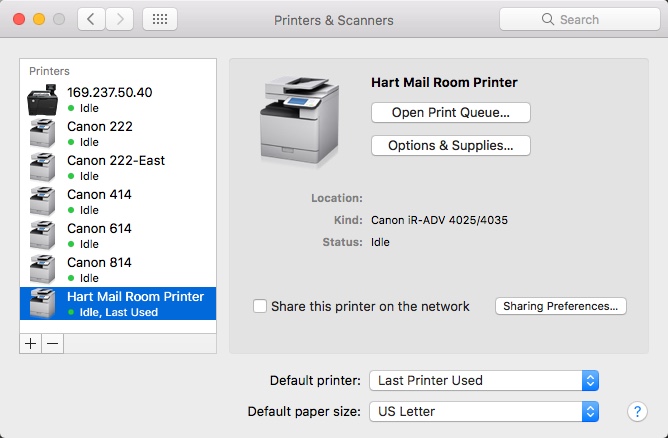
Task: Click the plus icon to add printer
Action: (31, 343)
